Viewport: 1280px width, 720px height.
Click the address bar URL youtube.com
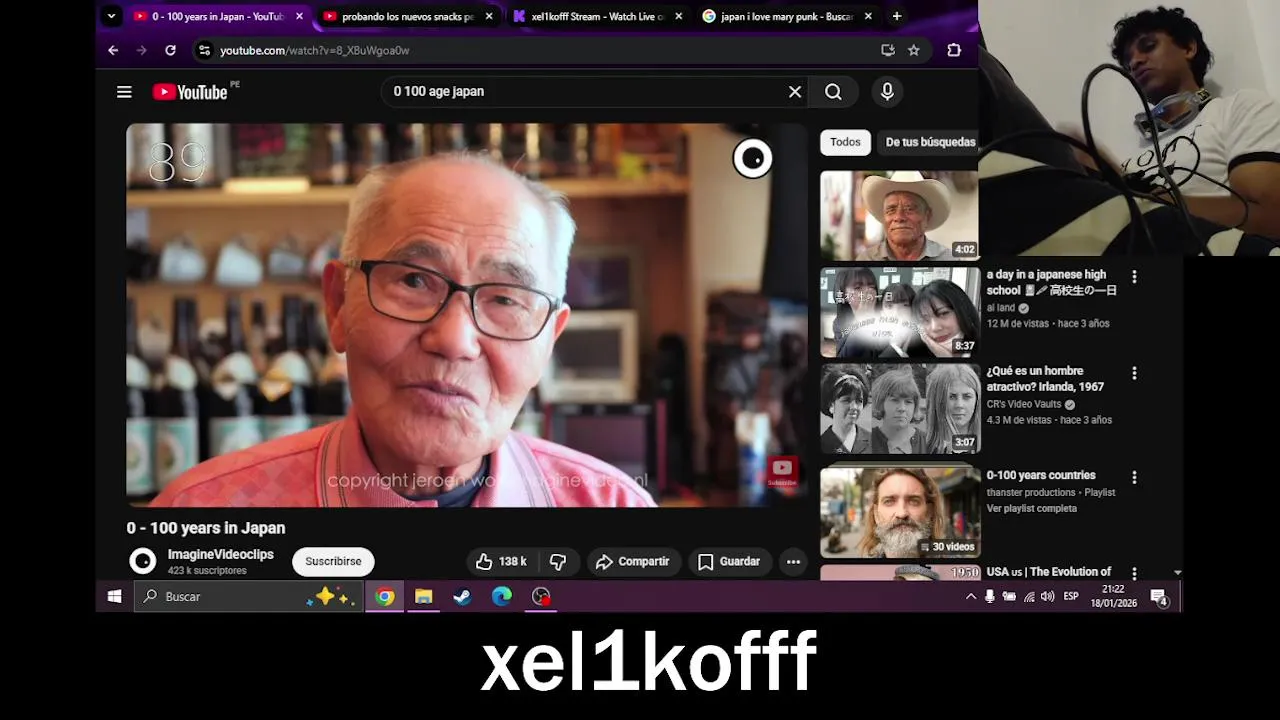point(315,50)
